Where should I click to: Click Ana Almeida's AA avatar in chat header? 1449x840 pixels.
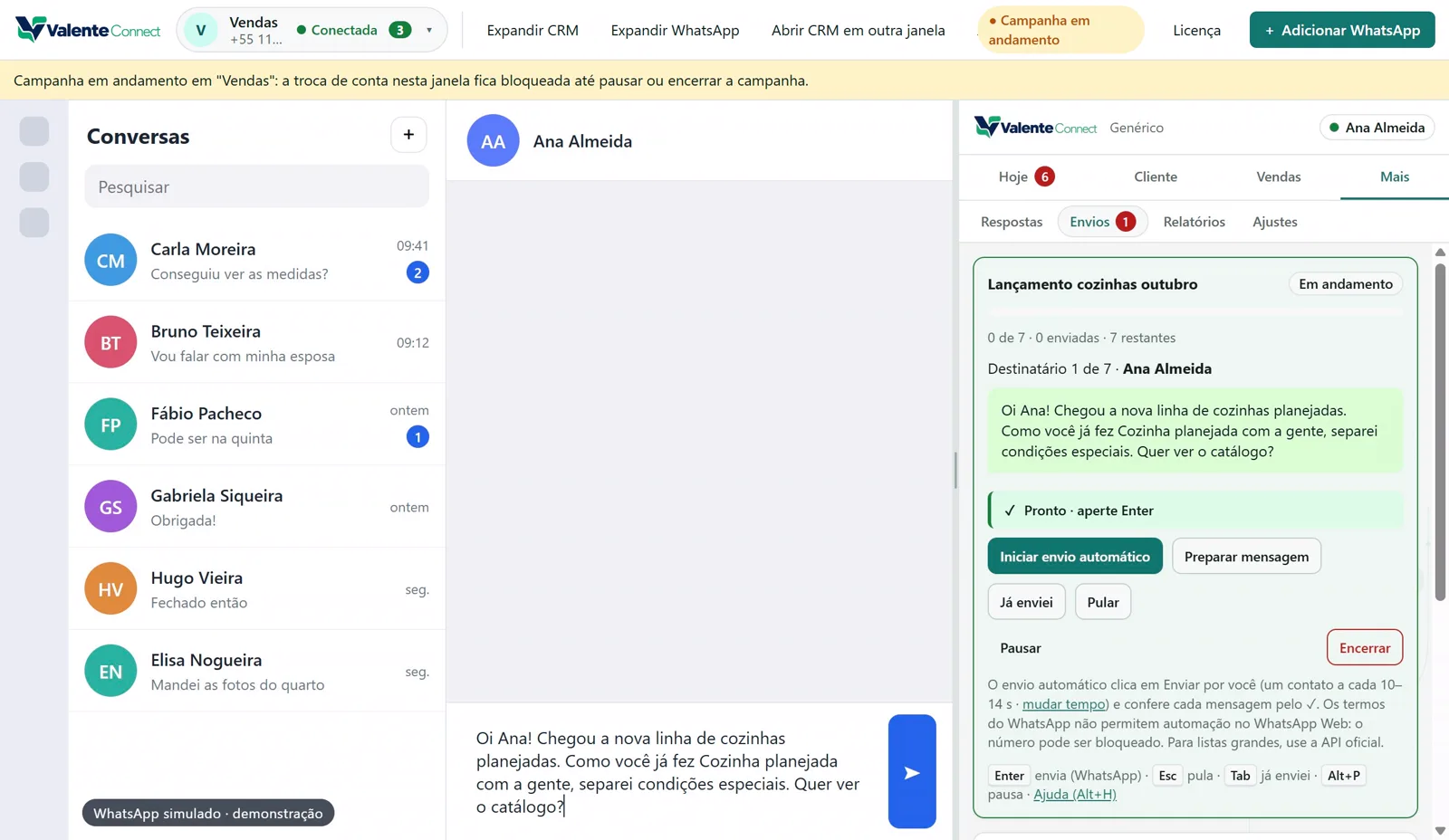pos(493,141)
